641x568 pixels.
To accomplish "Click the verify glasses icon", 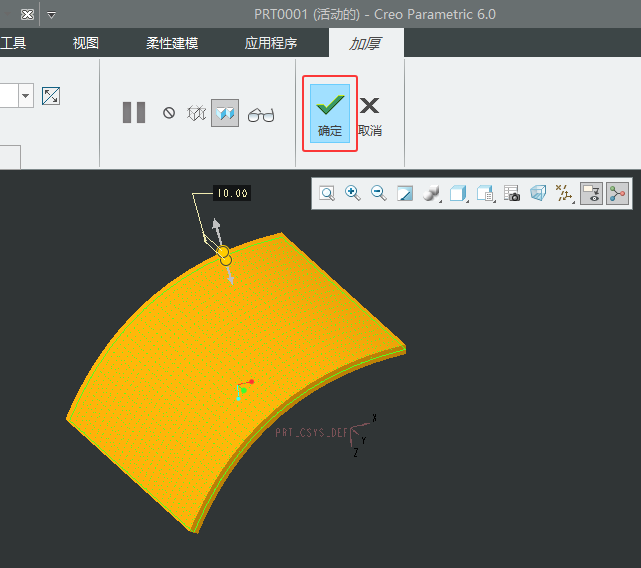I will 260,115.
